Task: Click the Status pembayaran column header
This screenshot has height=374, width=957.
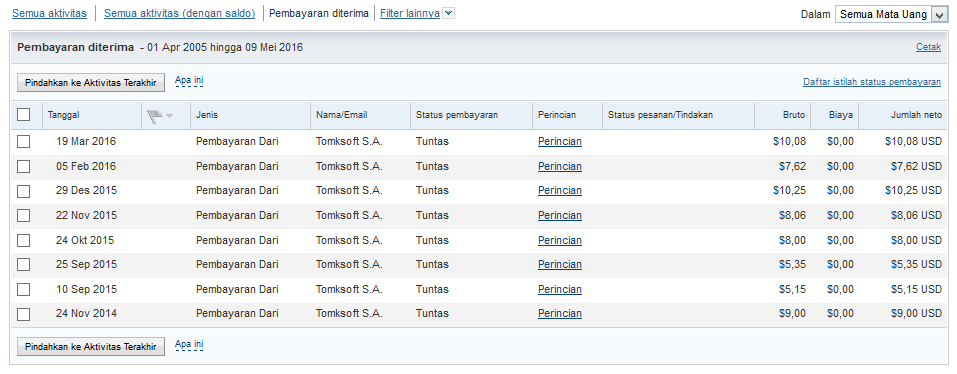Action: click(457, 115)
